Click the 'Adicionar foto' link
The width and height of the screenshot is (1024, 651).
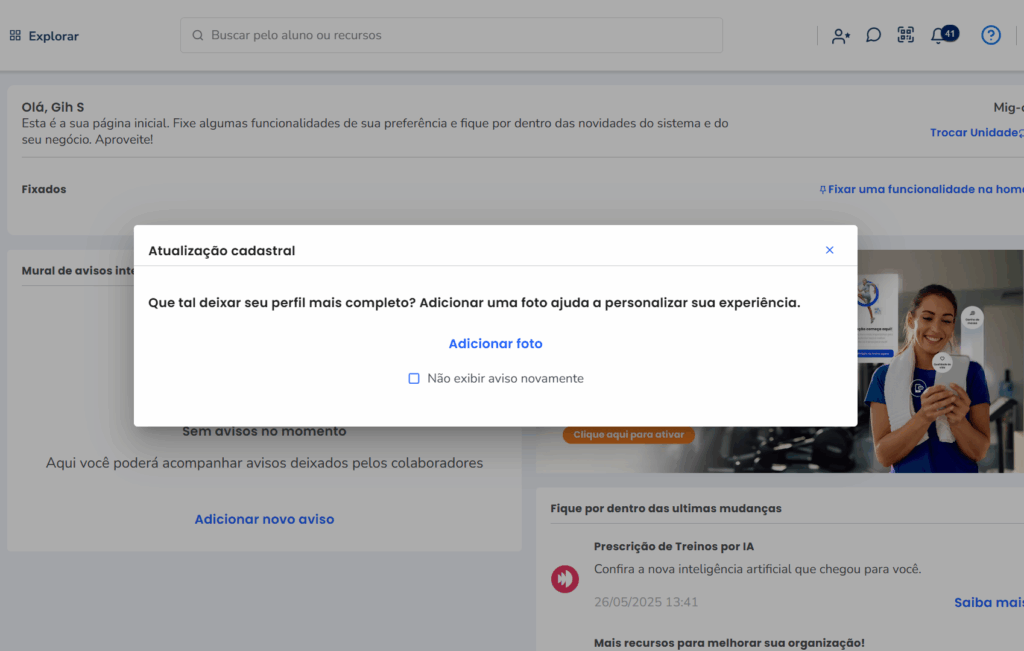point(495,344)
